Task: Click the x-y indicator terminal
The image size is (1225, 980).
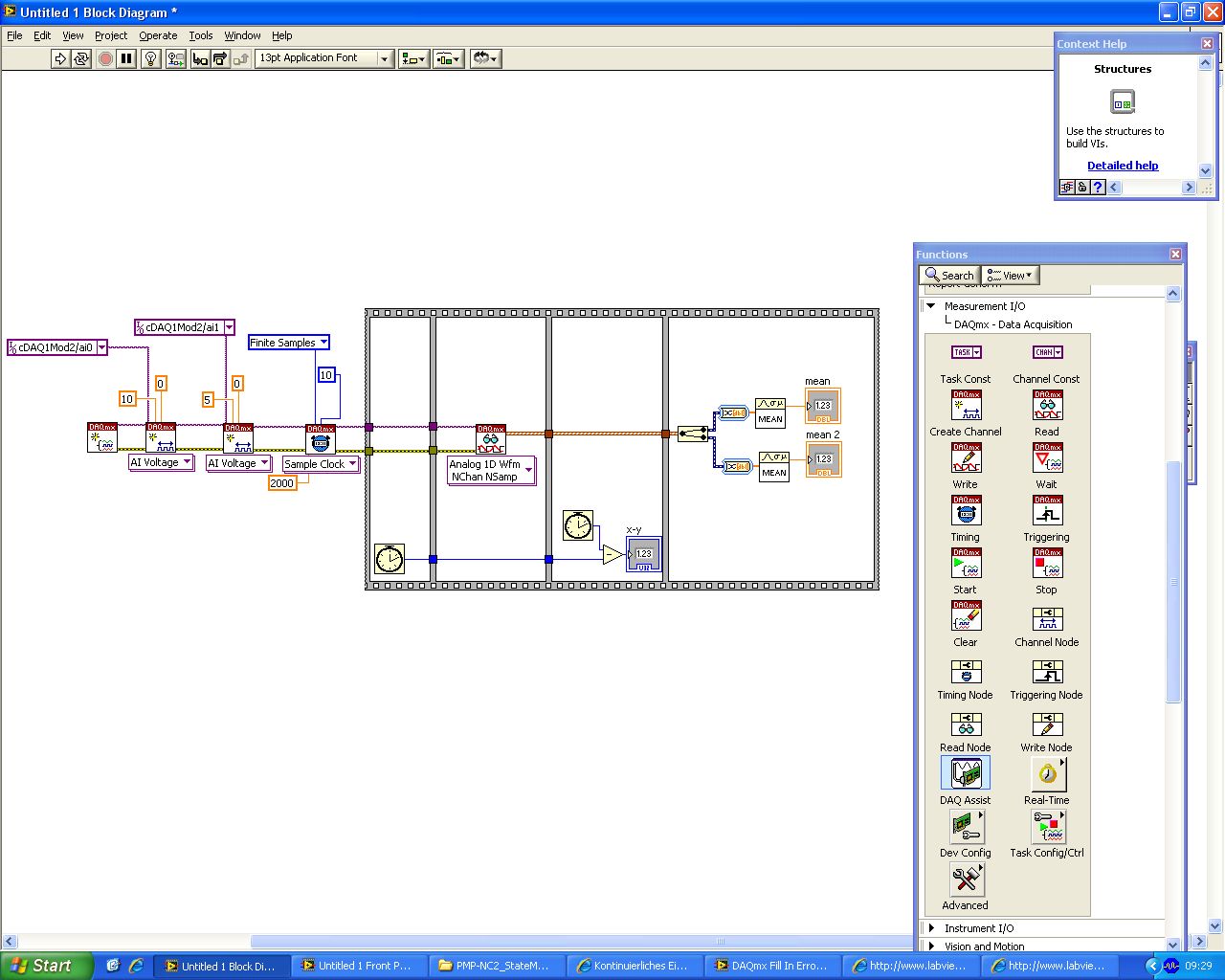Action: click(643, 554)
